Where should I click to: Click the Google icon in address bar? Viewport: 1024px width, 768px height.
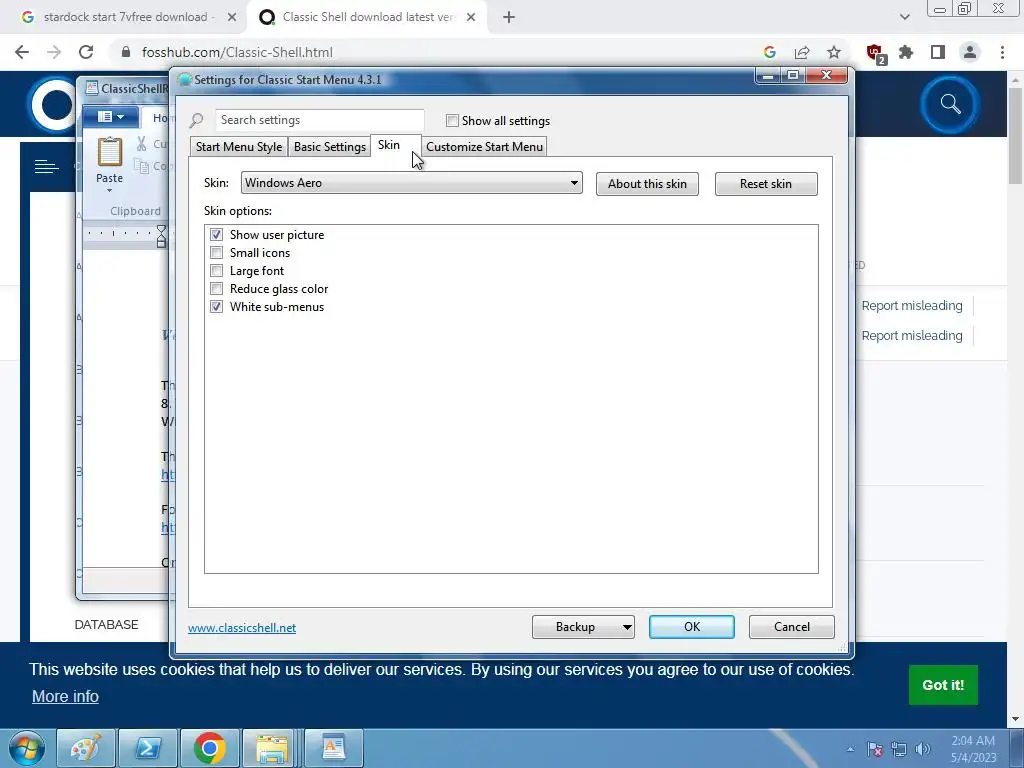tap(770, 52)
